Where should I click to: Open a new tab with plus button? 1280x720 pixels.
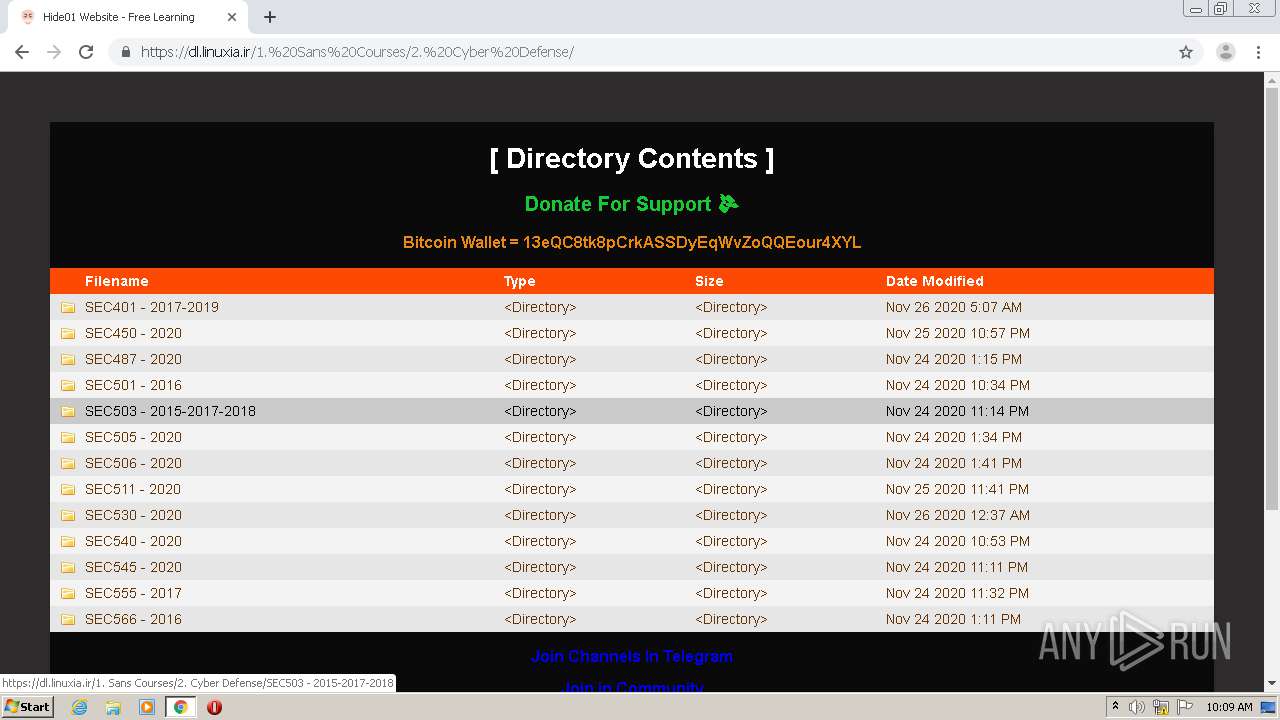[270, 17]
